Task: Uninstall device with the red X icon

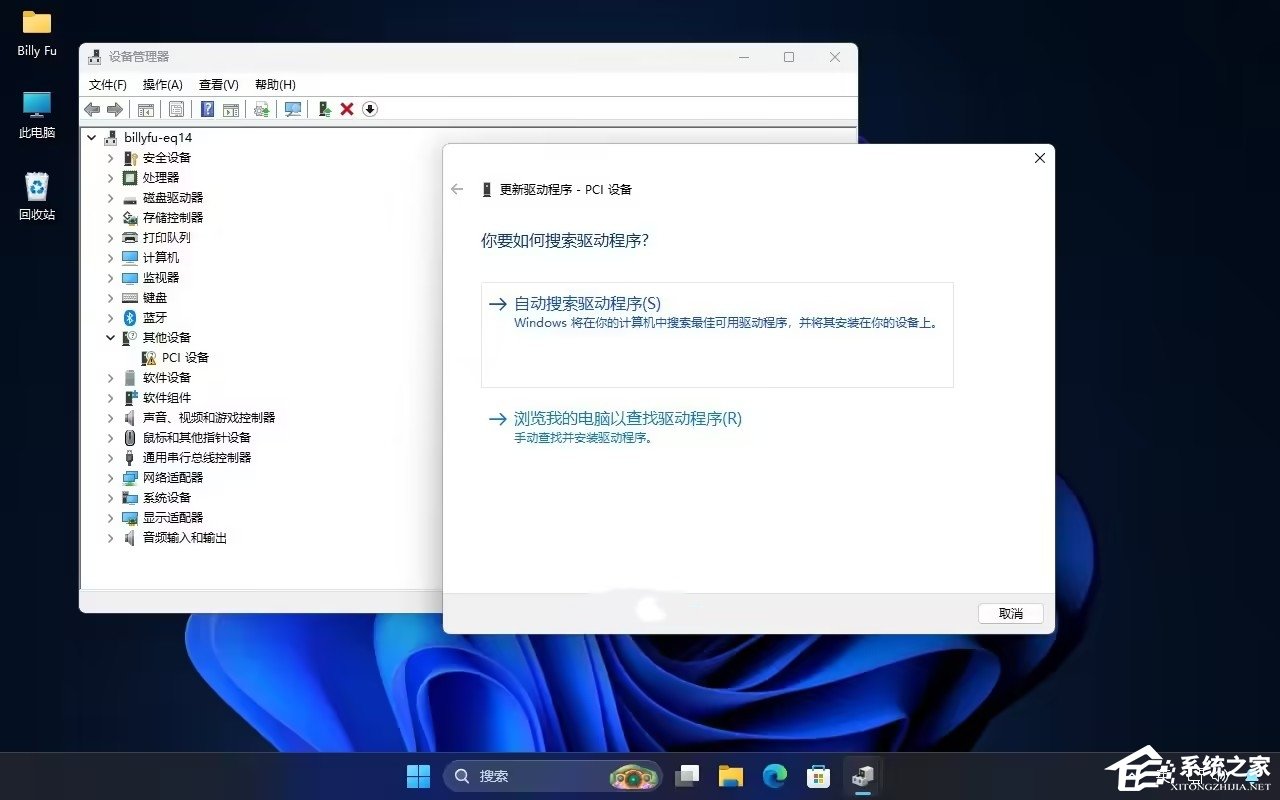Action: [347, 109]
